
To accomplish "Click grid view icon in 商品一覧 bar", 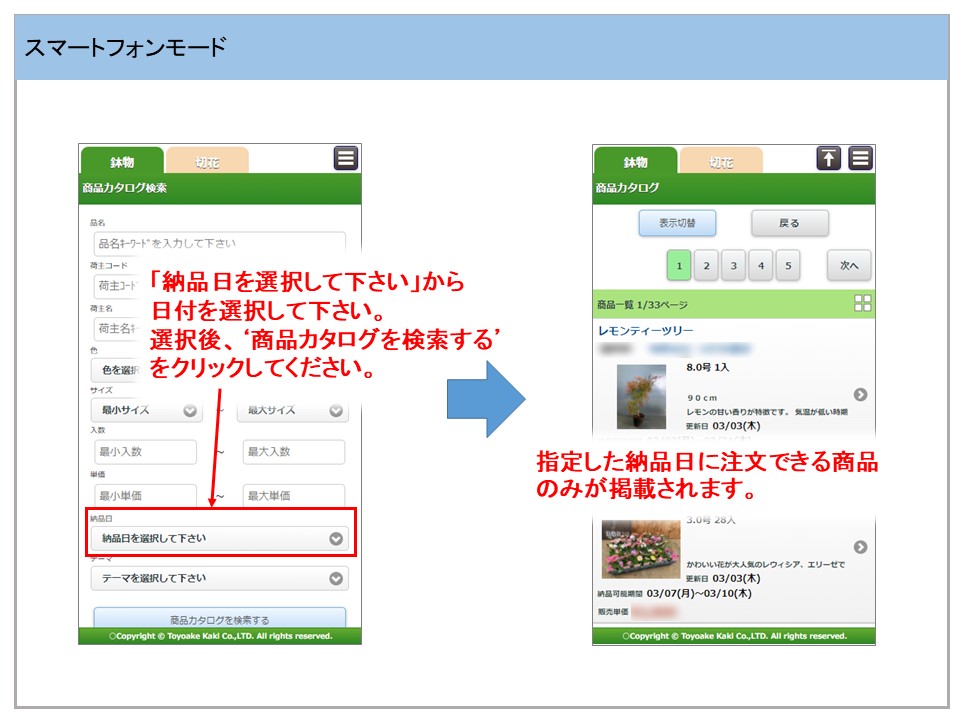I will click(x=862, y=304).
